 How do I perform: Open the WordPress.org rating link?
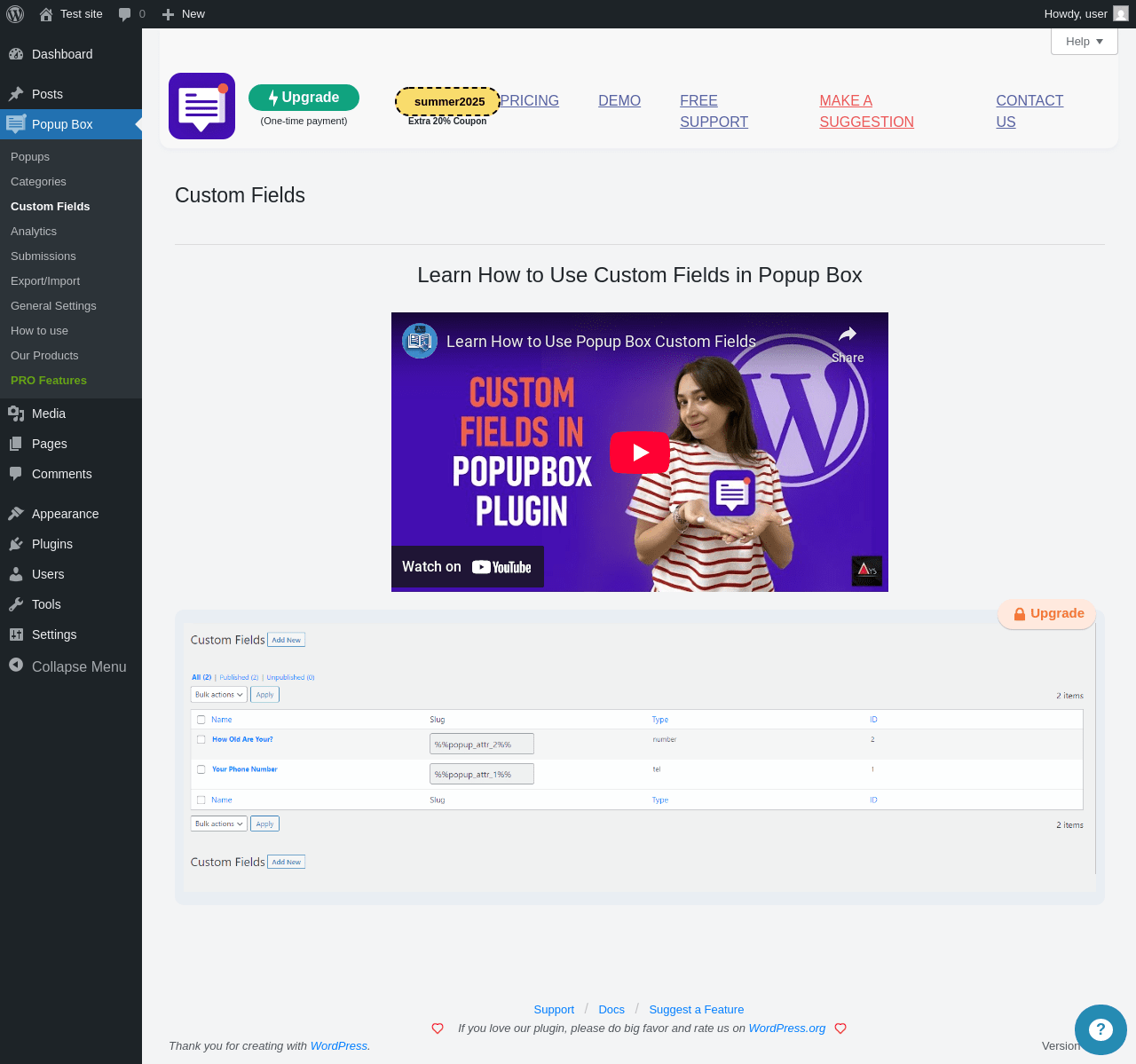coord(787,1029)
